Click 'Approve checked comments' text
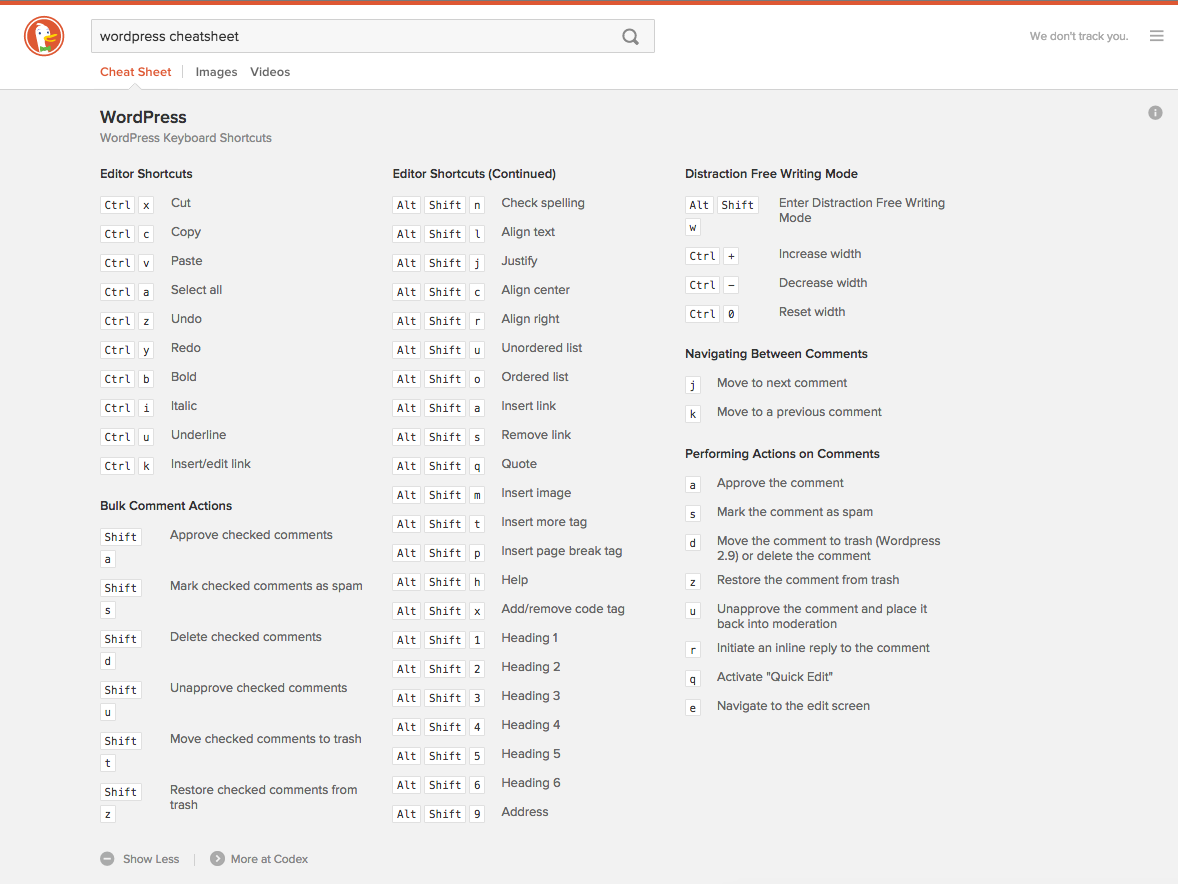Image resolution: width=1178 pixels, height=884 pixels. pos(251,535)
